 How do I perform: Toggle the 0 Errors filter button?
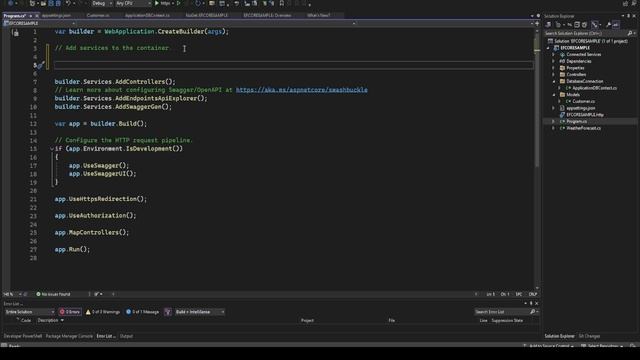click(70, 312)
